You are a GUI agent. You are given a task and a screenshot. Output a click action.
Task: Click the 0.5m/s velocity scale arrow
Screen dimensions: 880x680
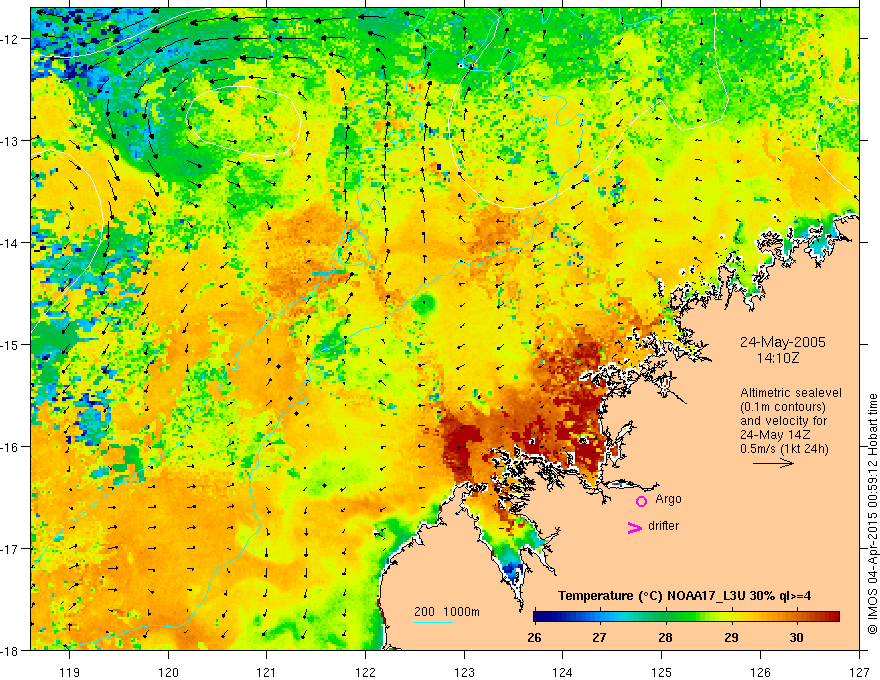pyautogui.click(x=773, y=463)
